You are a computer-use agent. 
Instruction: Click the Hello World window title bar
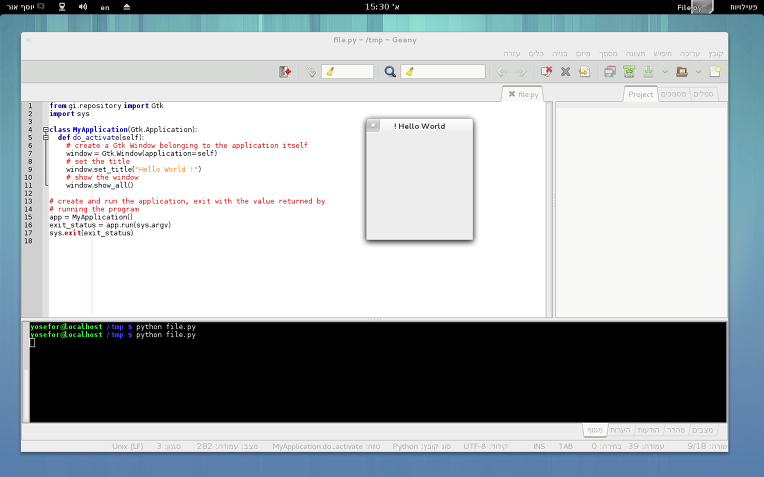pyautogui.click(x=420, y=126)
